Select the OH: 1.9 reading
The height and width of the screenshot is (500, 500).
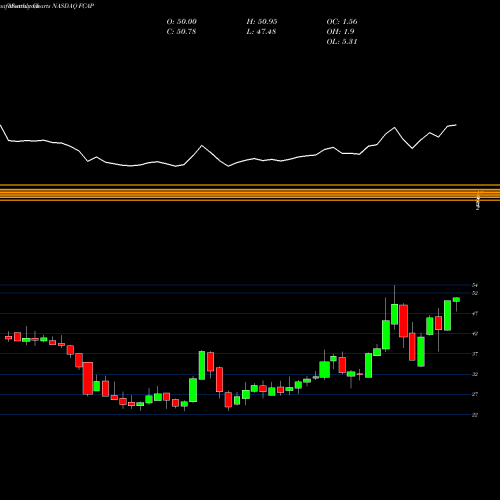click(340, 32)
